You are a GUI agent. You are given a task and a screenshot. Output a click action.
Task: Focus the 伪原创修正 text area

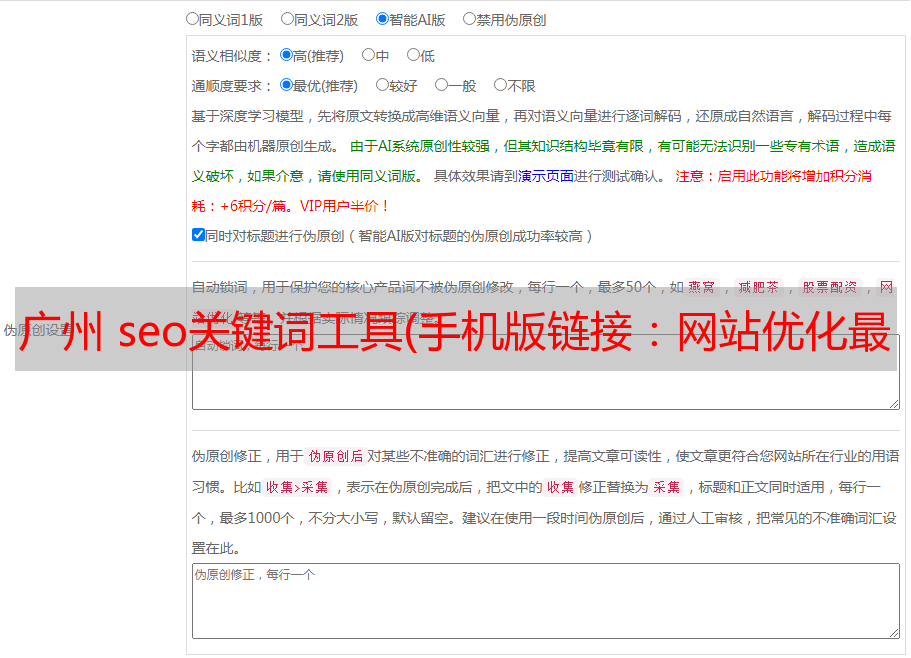(x=546, y=601)
